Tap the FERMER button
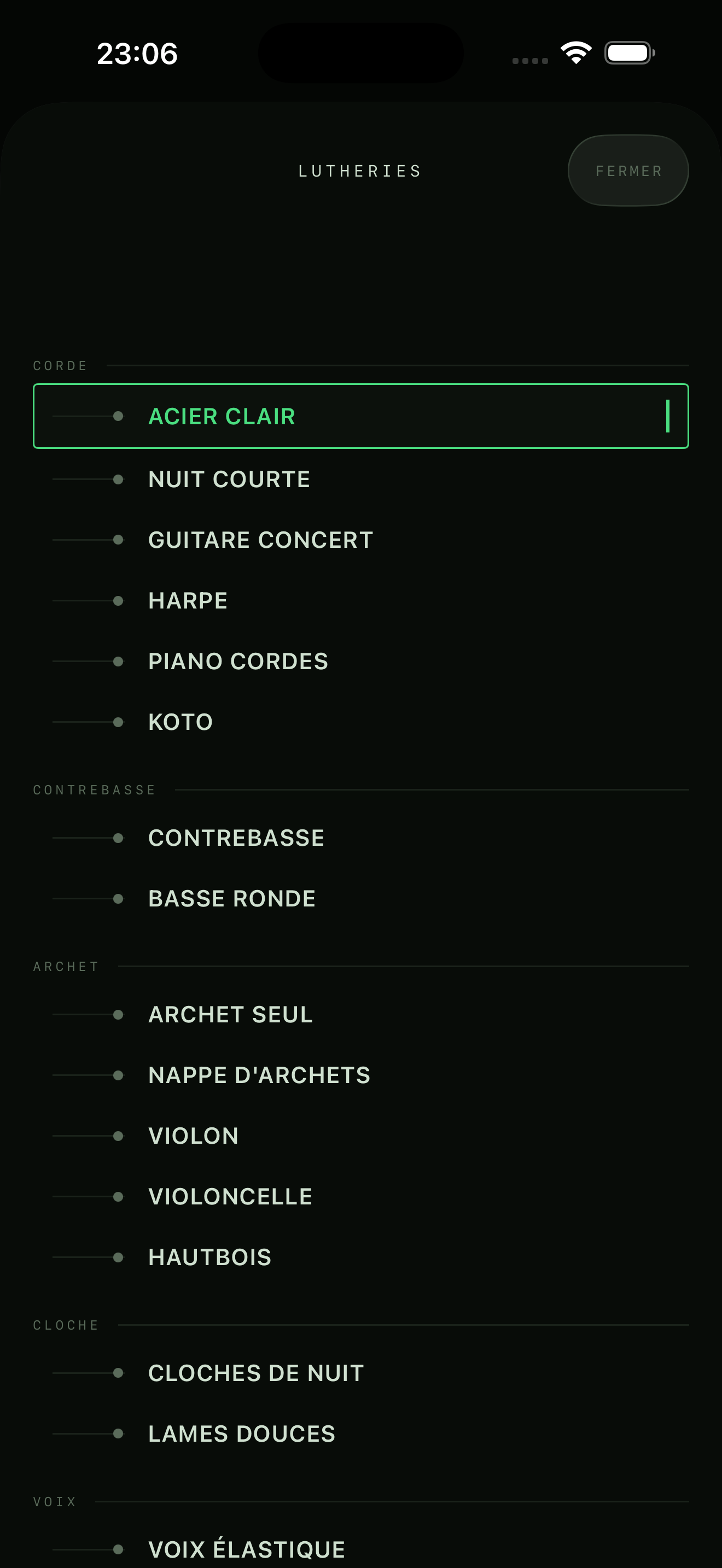The image size is (722, 1568). point(627,171)
